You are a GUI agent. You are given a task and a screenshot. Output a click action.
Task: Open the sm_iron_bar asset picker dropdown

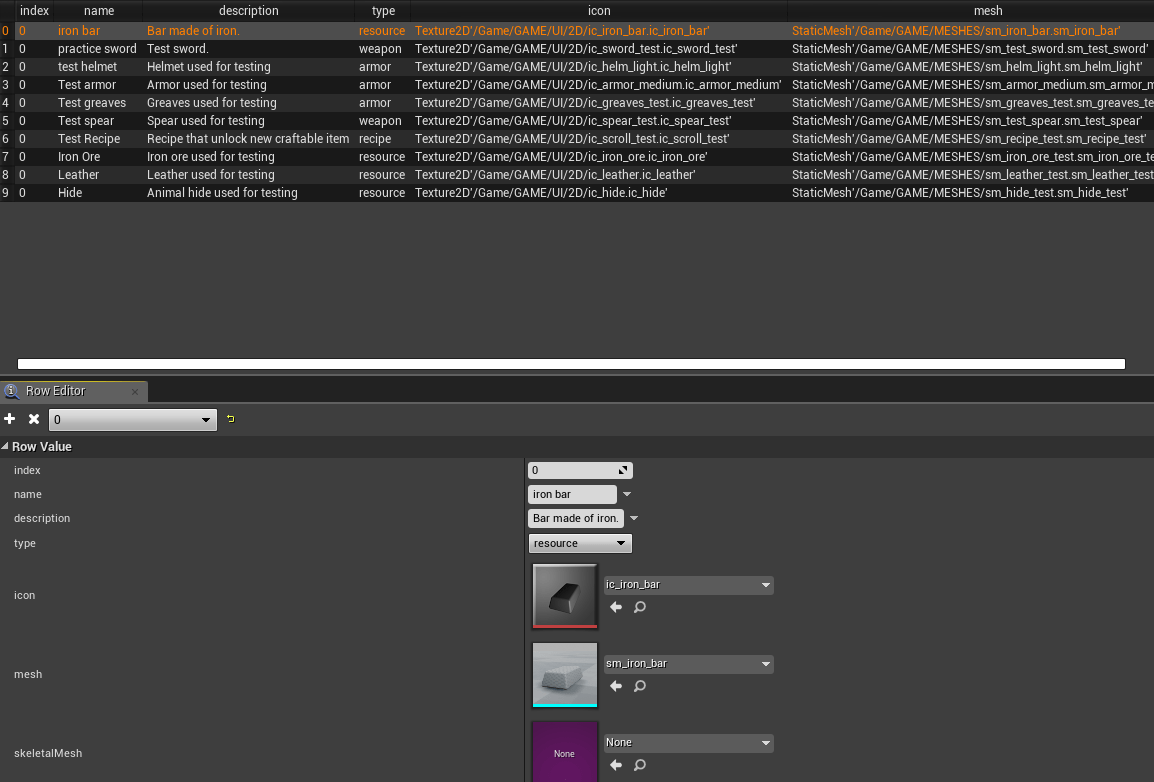688,664
